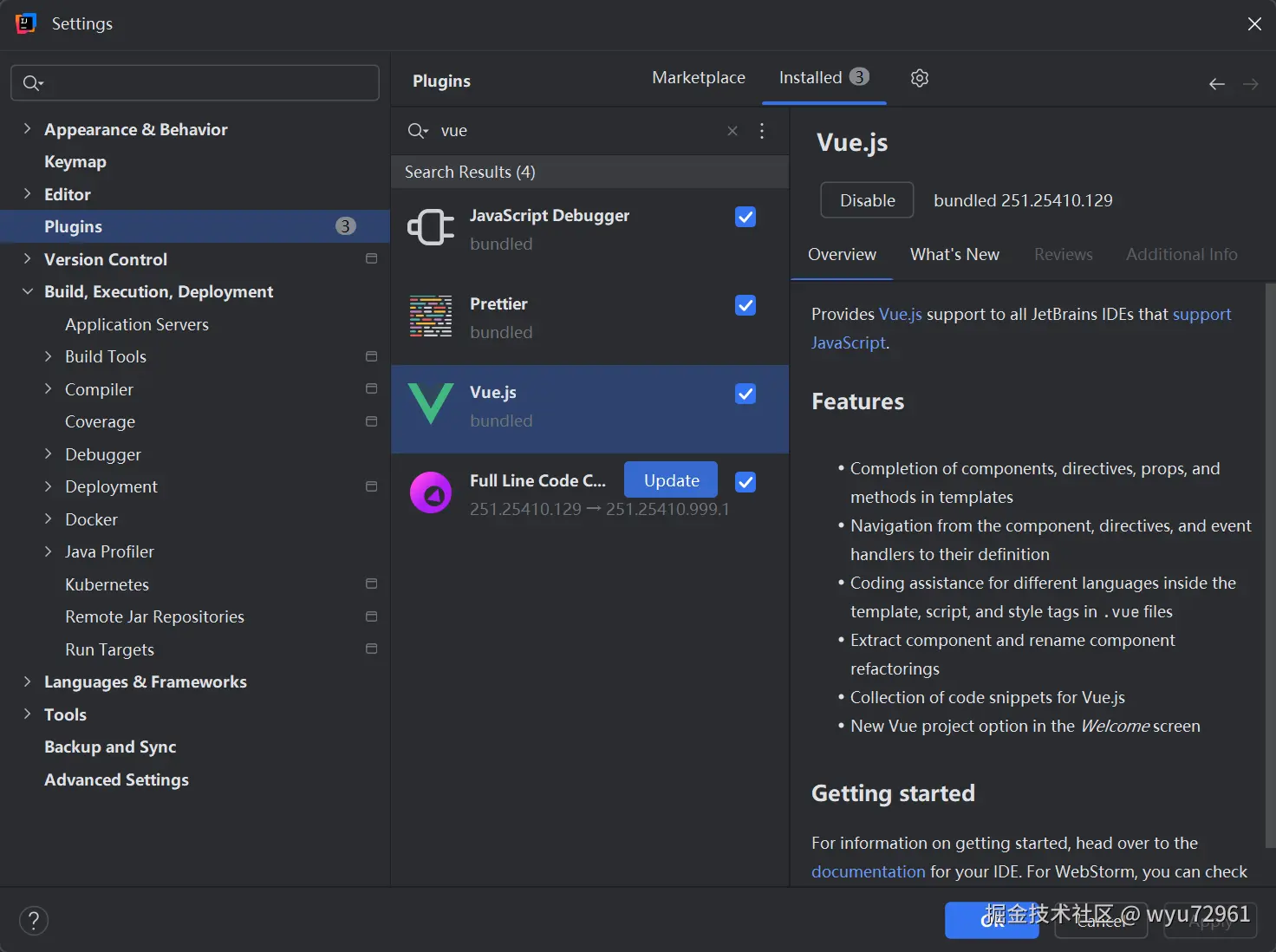Image resolution: width=1276 pixels, height=952 pixels.
Task: Open the Vue.js link in description
Action: click(x=901, y=315)
